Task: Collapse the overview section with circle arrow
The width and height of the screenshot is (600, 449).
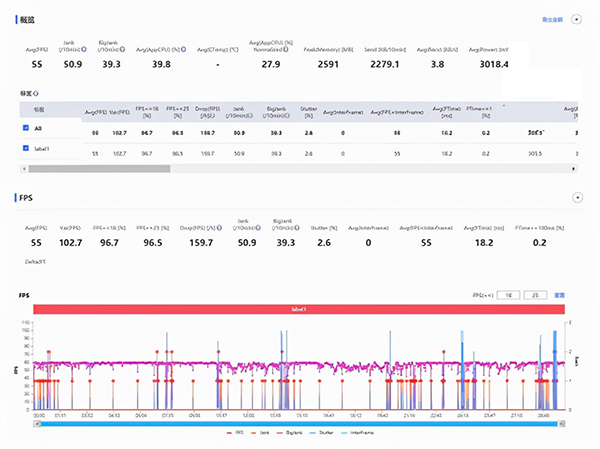Action: point(577,19)
